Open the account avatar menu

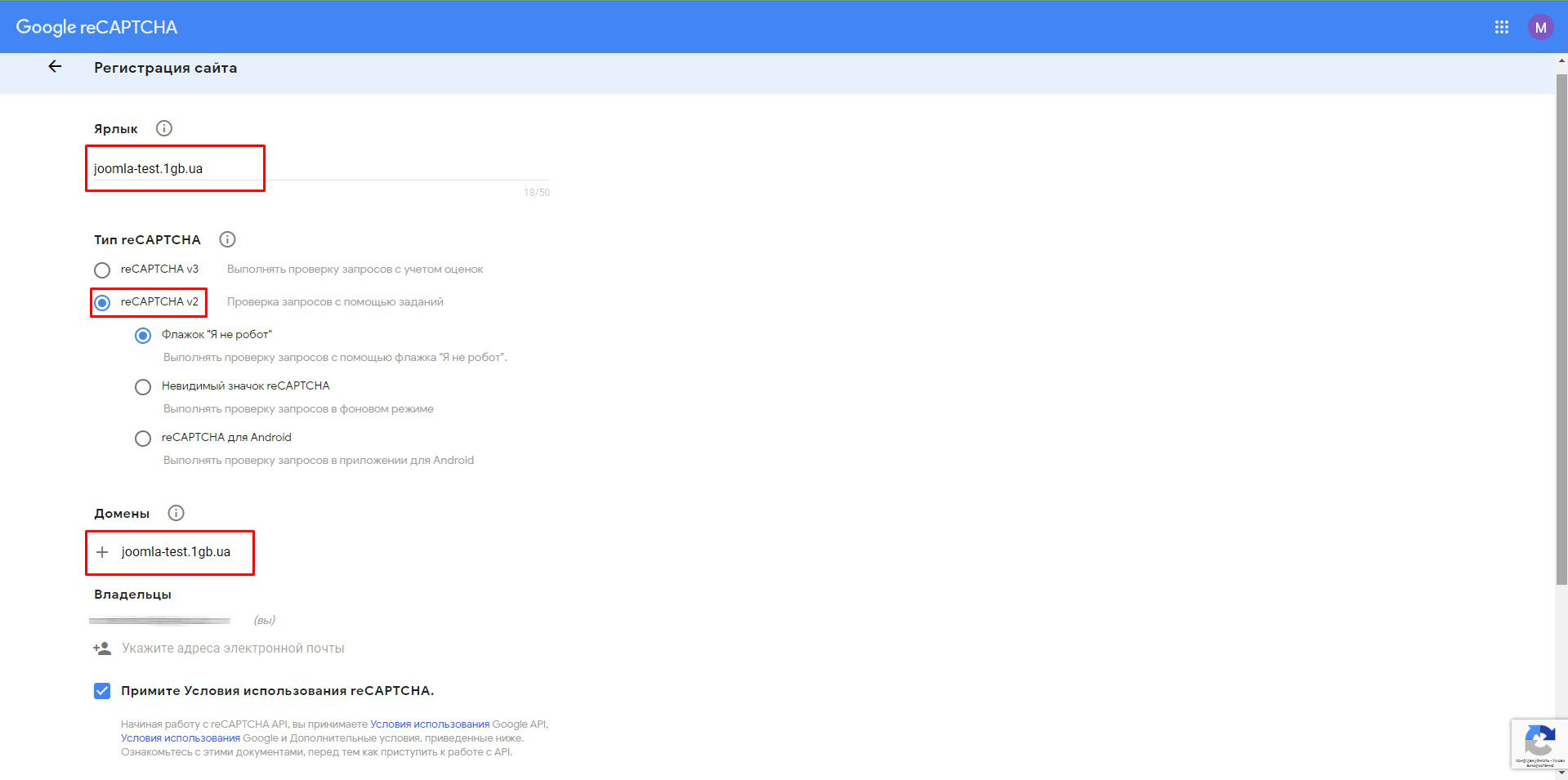tap(1540, 27)
